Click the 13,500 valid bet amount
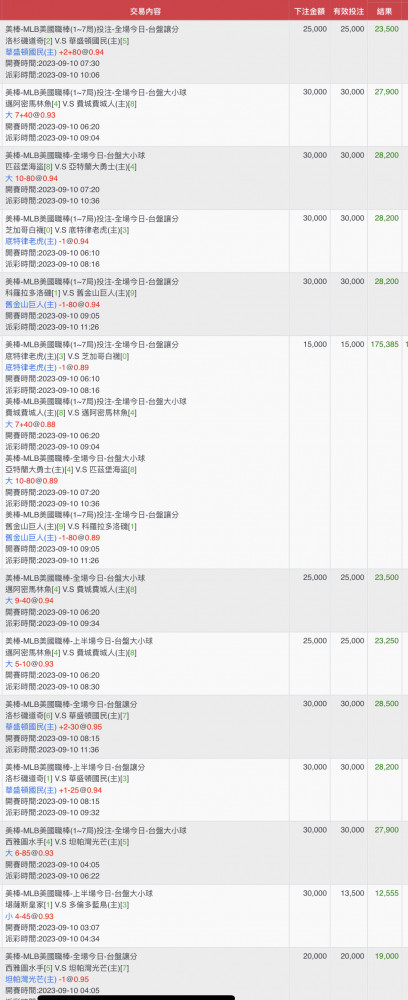This screenshot has height=1000, width=408. 353,893
